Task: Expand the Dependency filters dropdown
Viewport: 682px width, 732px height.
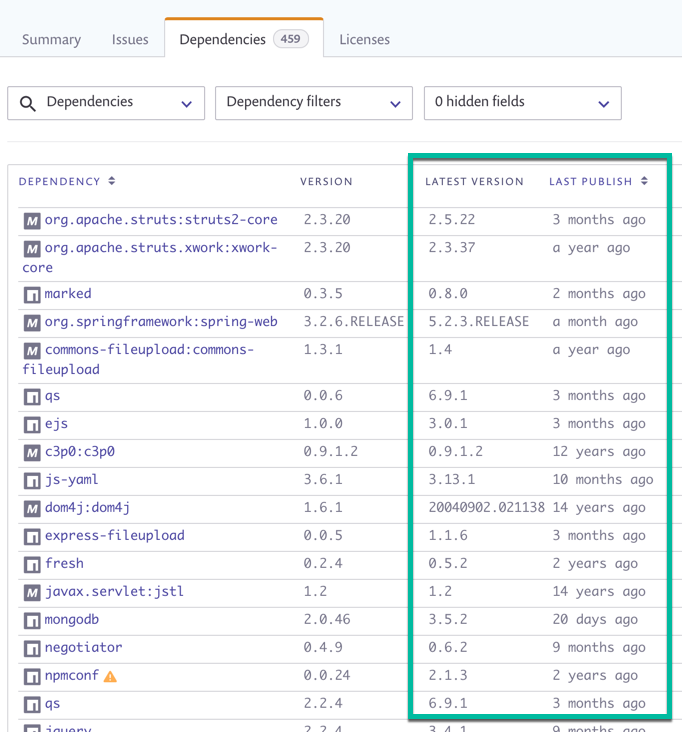Action: pyautogui.click(x=314, y=103)
